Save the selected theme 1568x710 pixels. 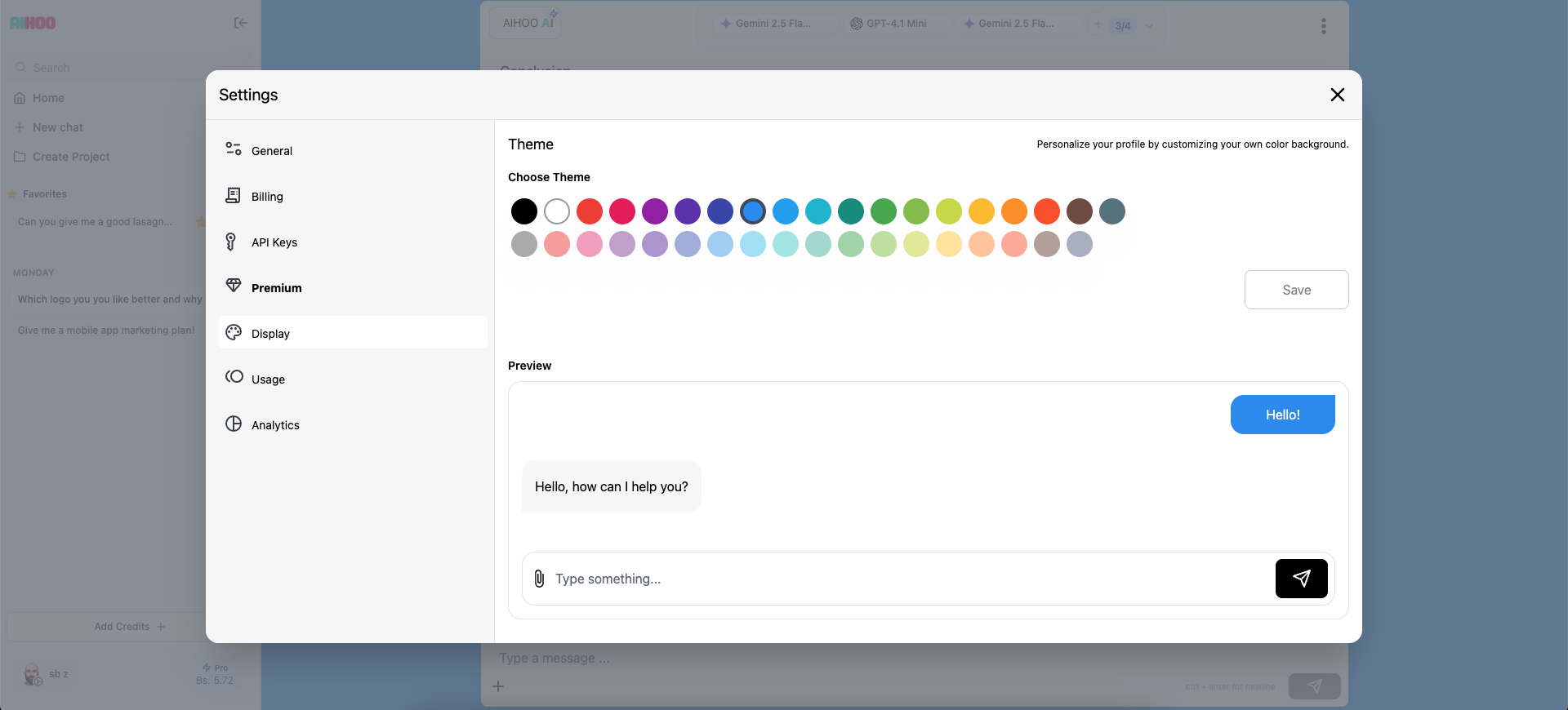pyautogui.click(x=1296, y=290)
